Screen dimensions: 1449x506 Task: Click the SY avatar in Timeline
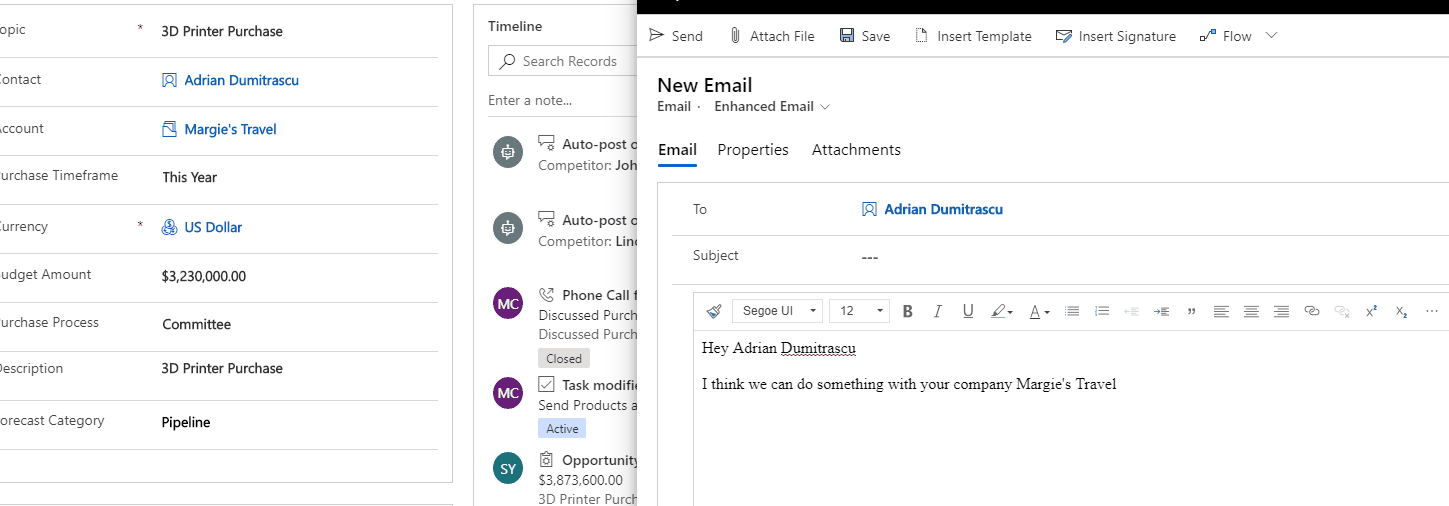click(x=508, y=468)
